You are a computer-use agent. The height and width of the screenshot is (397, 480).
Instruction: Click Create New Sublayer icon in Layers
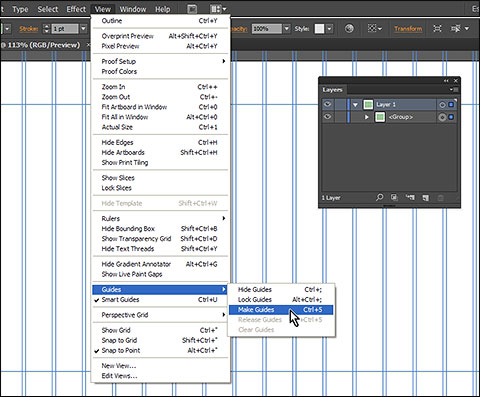coord(410,197)
